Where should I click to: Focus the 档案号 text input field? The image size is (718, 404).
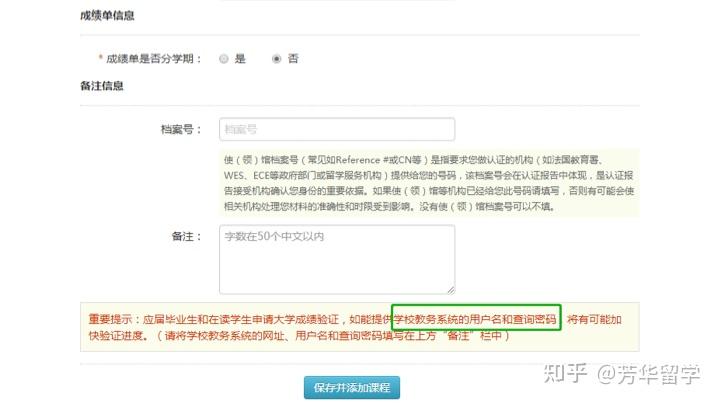tap(337, 129)
